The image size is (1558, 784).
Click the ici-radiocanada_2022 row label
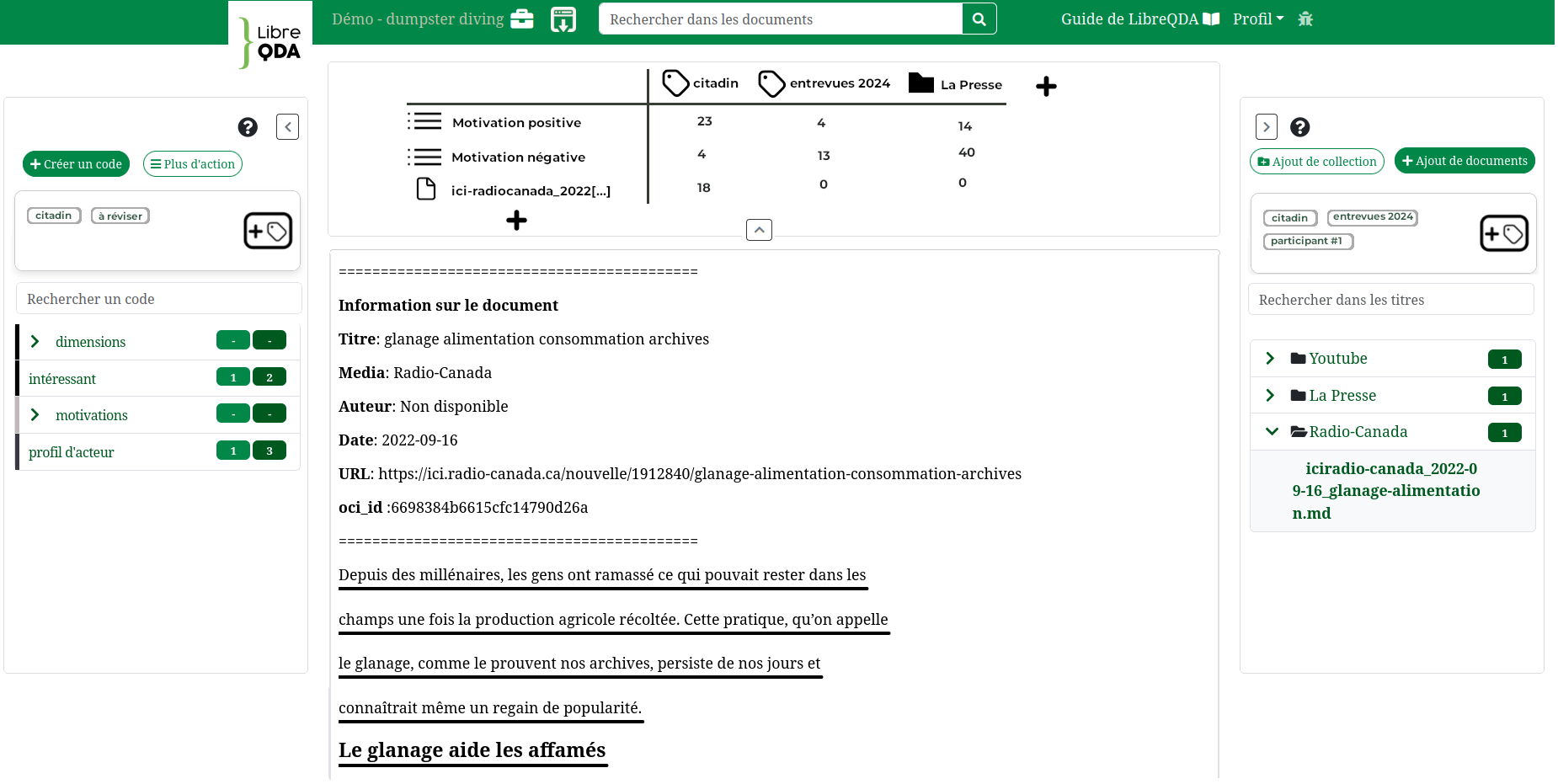pos(531,191)
